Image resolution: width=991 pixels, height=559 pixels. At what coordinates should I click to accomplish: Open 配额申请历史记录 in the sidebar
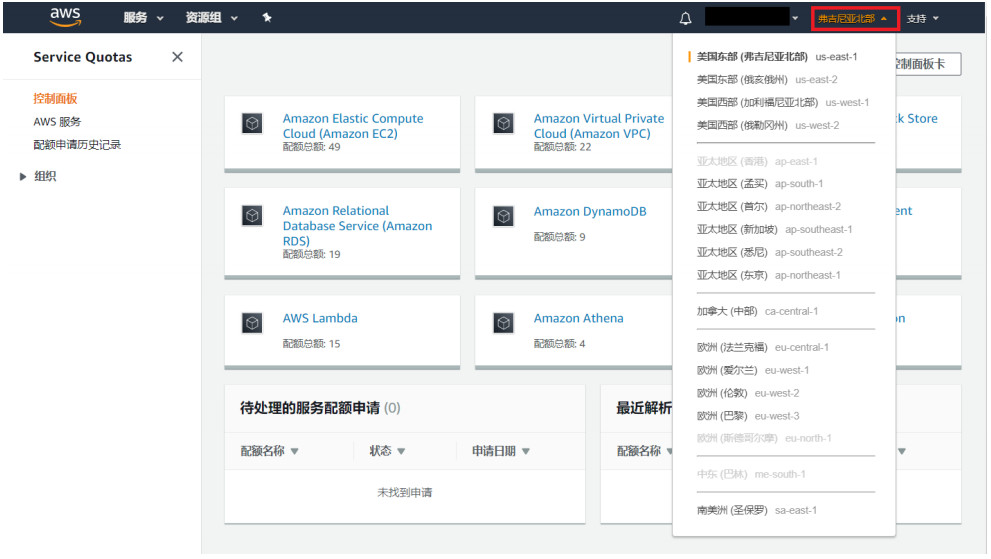[x=77, y=145]
